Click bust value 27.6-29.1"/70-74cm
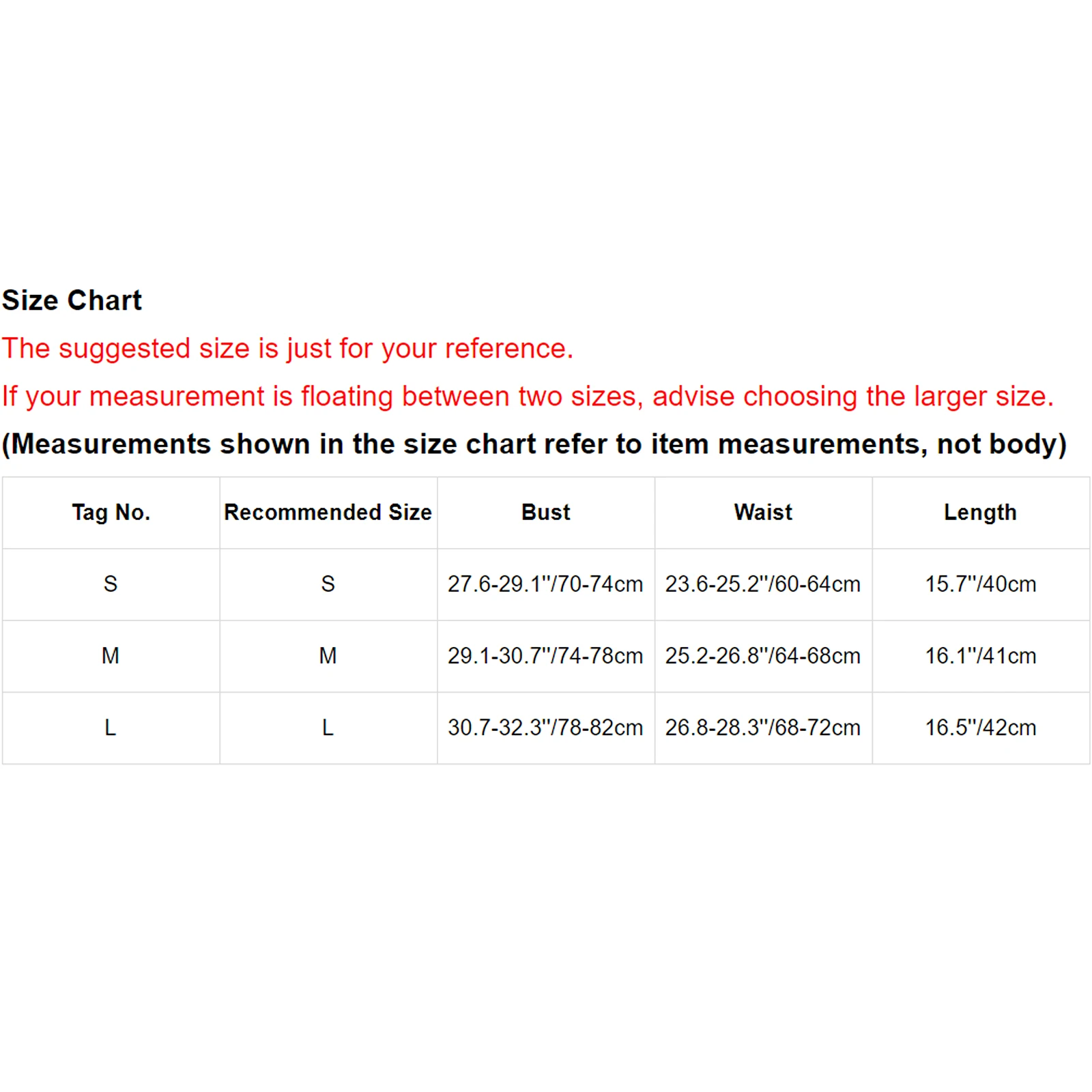This screenshot has height=1092, width=1092. (545, 584)
